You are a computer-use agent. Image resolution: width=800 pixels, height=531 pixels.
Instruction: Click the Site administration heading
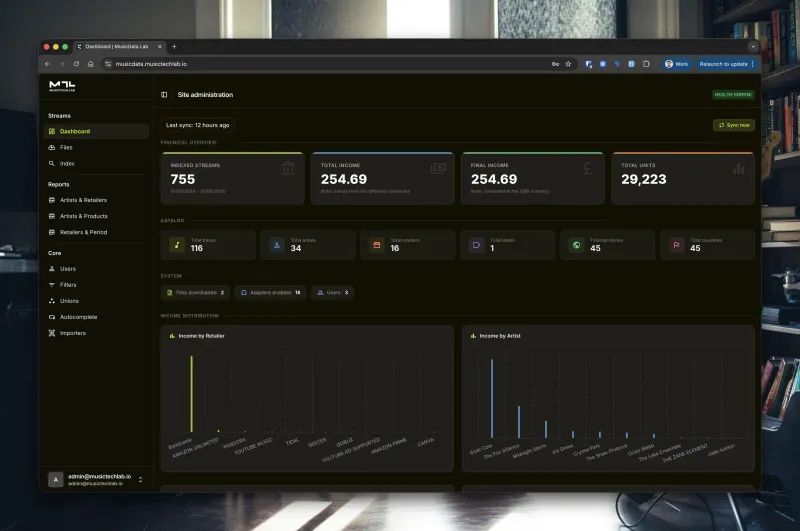pos(205,95)
